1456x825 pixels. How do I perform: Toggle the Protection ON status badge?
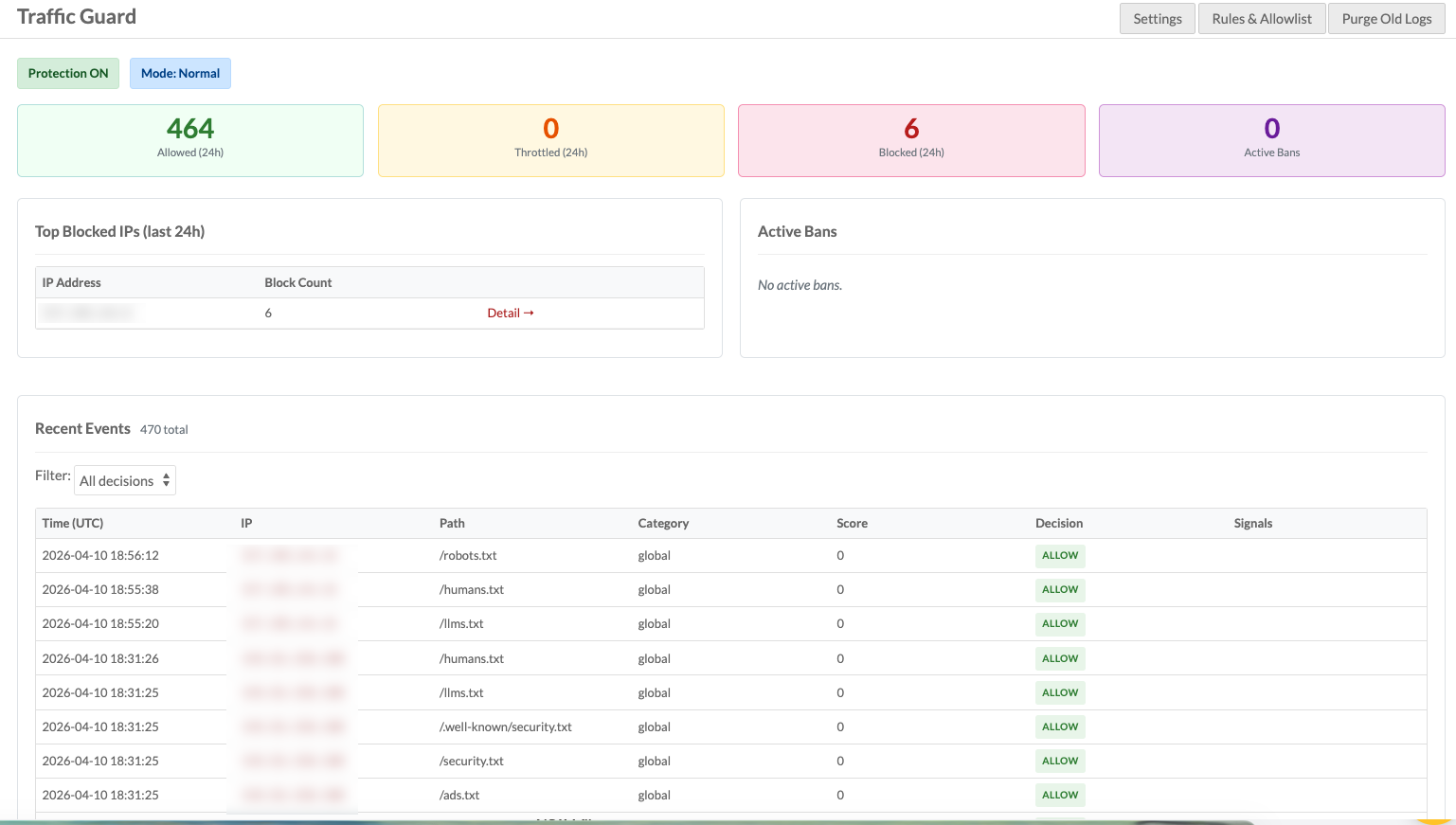tap(67, 73)
